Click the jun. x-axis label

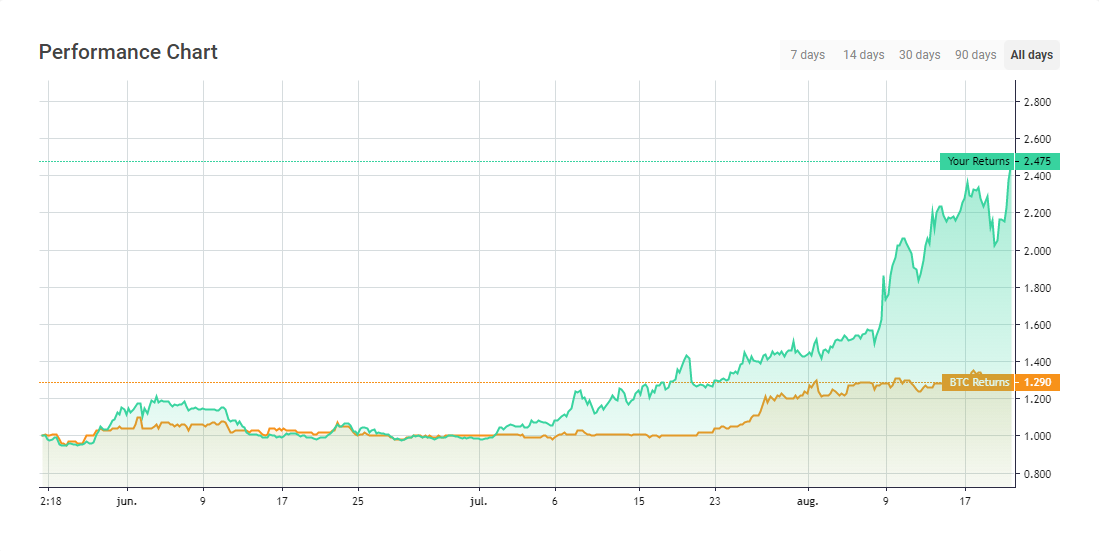click(127, 501)
